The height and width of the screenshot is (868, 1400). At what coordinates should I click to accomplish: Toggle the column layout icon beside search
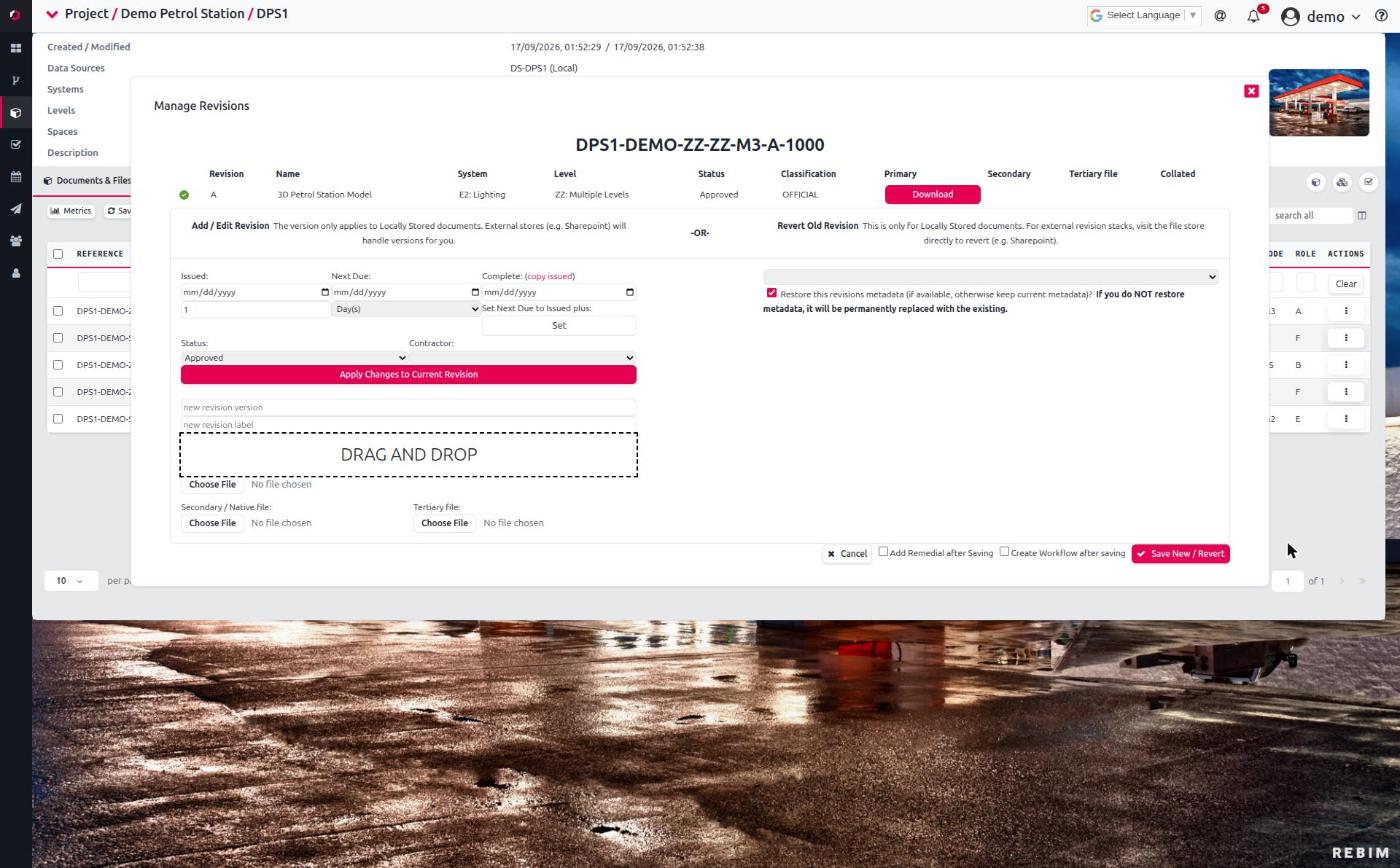pyautogui.click(x=1362, y=215)
